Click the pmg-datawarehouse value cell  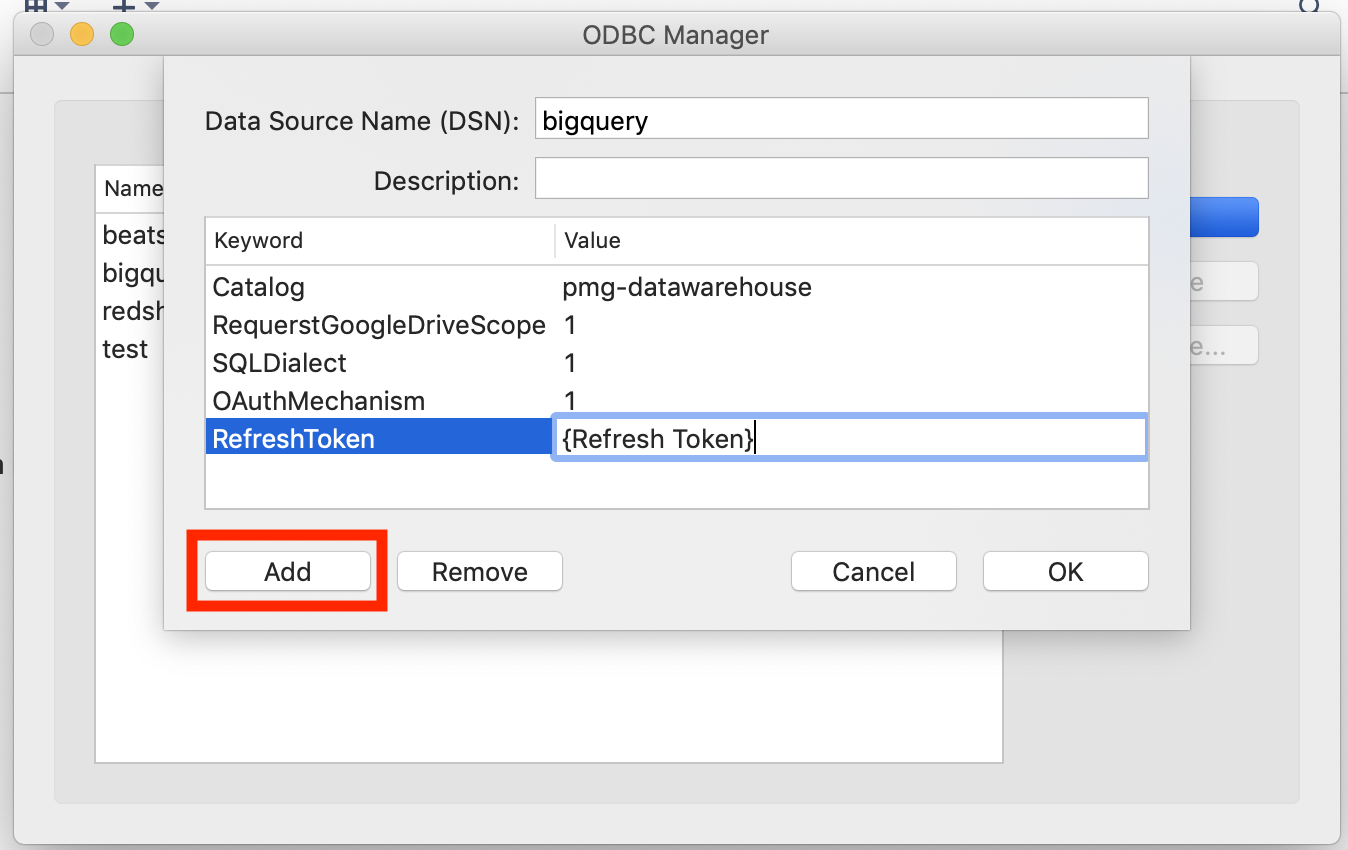click(687, 288)
